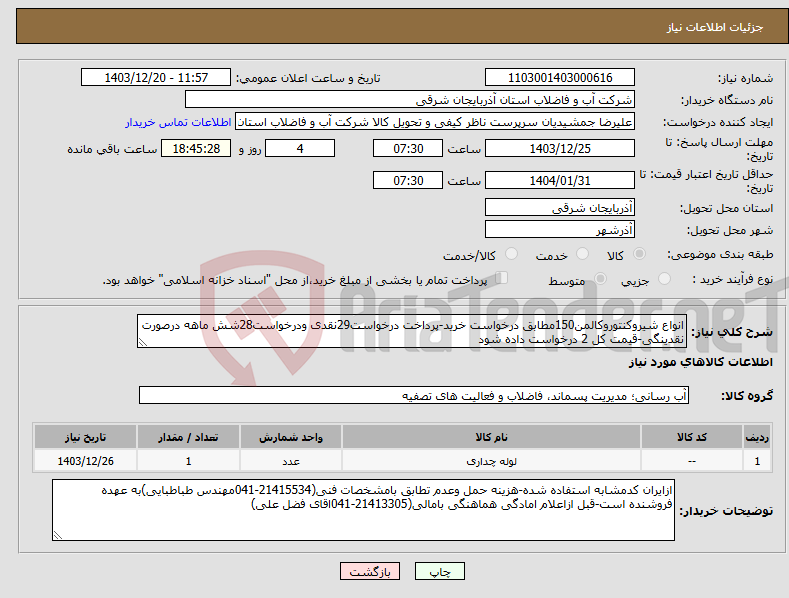The image size is (789, 598).
Task: Click the resize grip of buyer notes textarea
Action: point(58,536)
